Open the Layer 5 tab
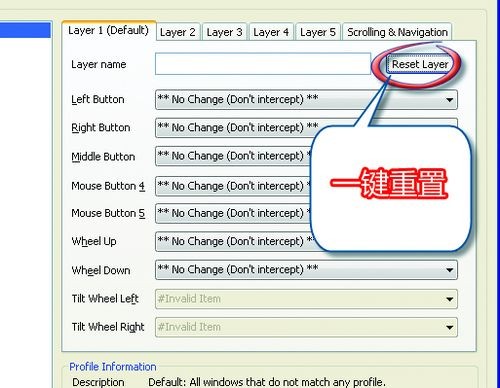Screen dimensions: 500x388 point(318,32)
